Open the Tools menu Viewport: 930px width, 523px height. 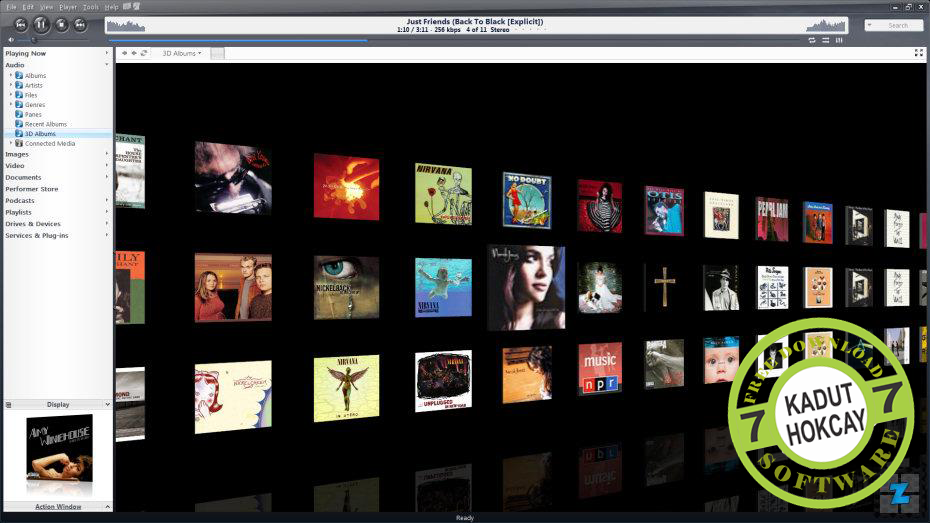[91, 7]
